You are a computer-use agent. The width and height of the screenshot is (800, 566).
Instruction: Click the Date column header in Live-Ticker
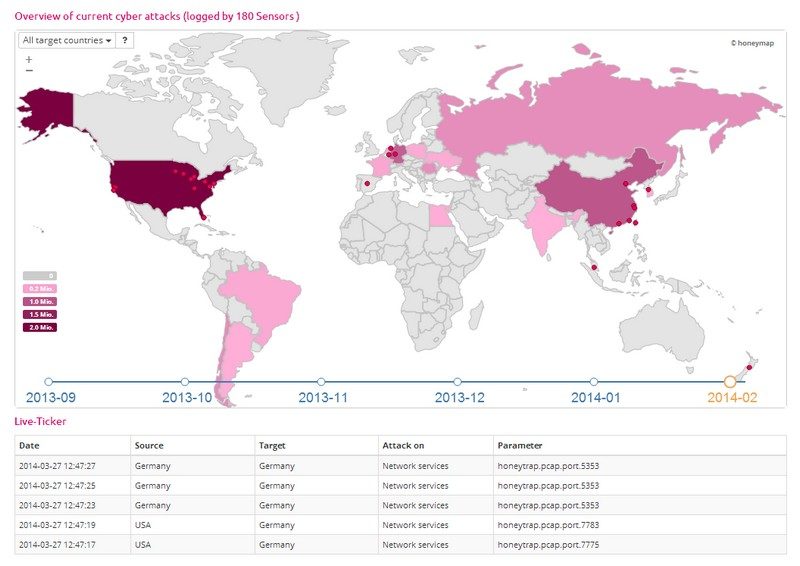pos(30,445)
